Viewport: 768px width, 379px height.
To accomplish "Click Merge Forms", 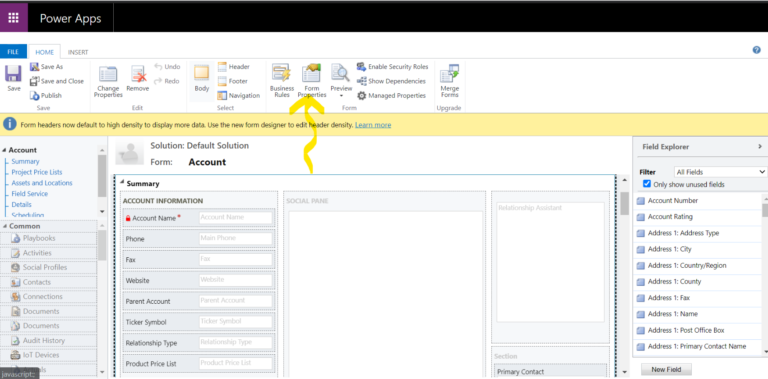I will click(450, 81).
